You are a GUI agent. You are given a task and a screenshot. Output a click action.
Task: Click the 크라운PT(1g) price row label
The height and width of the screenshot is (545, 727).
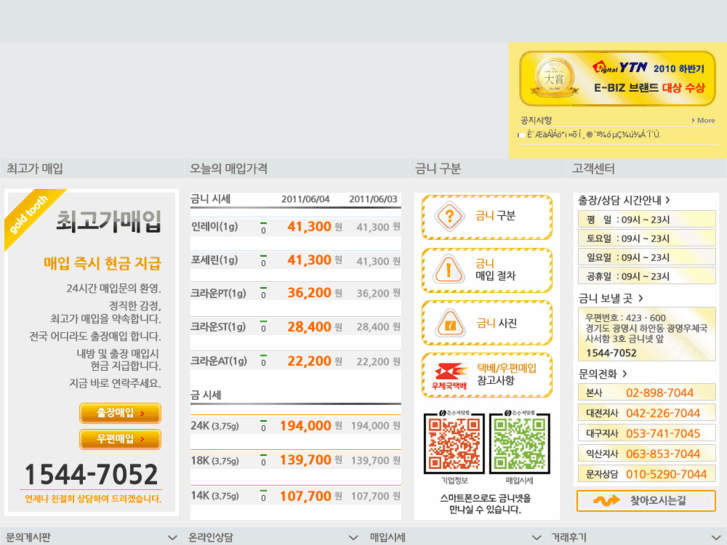[x=218, y=294]
